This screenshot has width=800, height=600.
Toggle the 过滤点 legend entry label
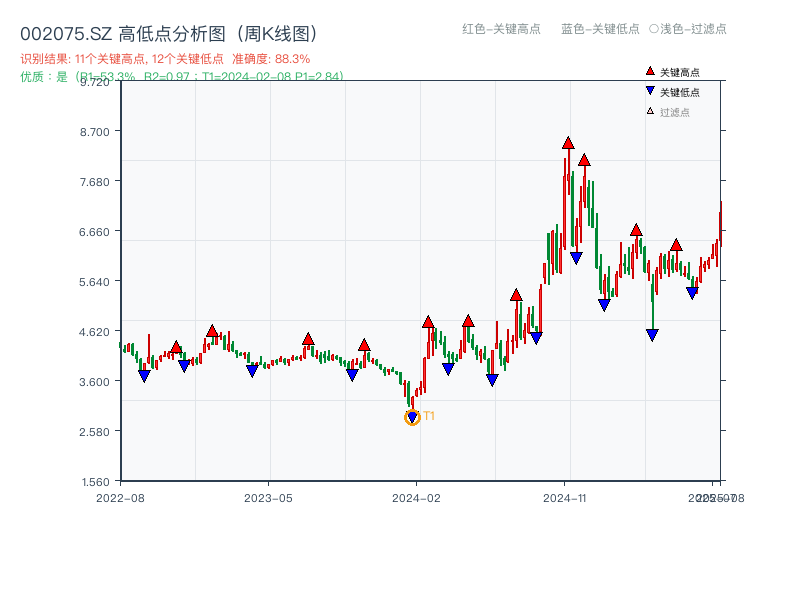[x=674, y=112]
